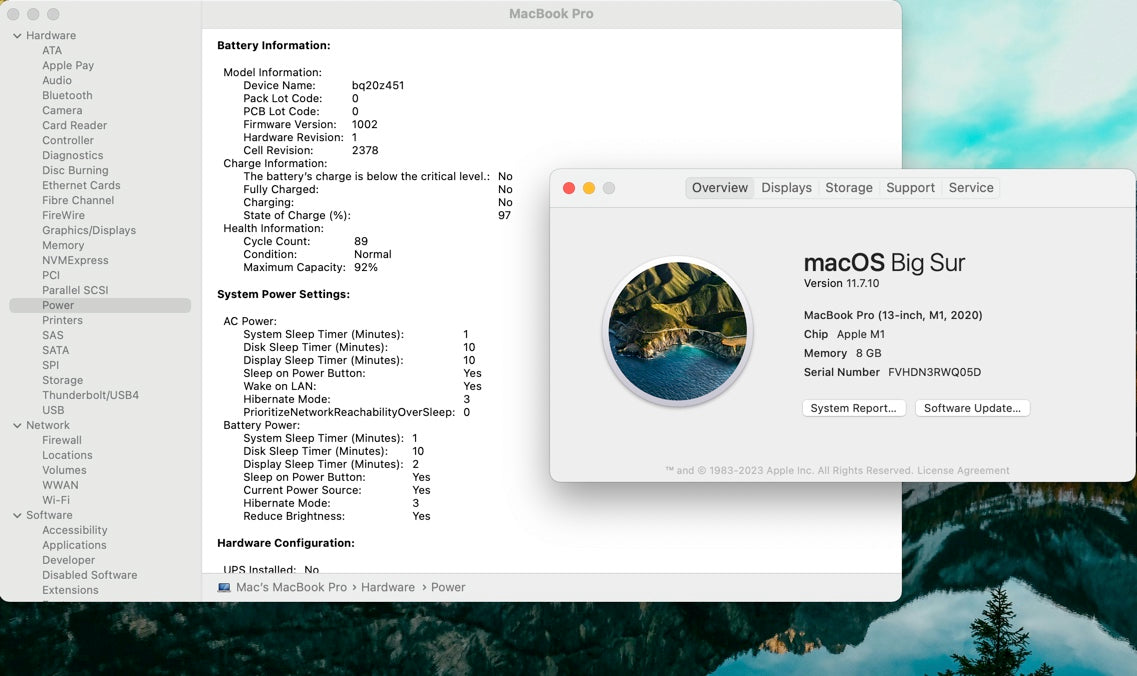Go to the Service tab

970,188
